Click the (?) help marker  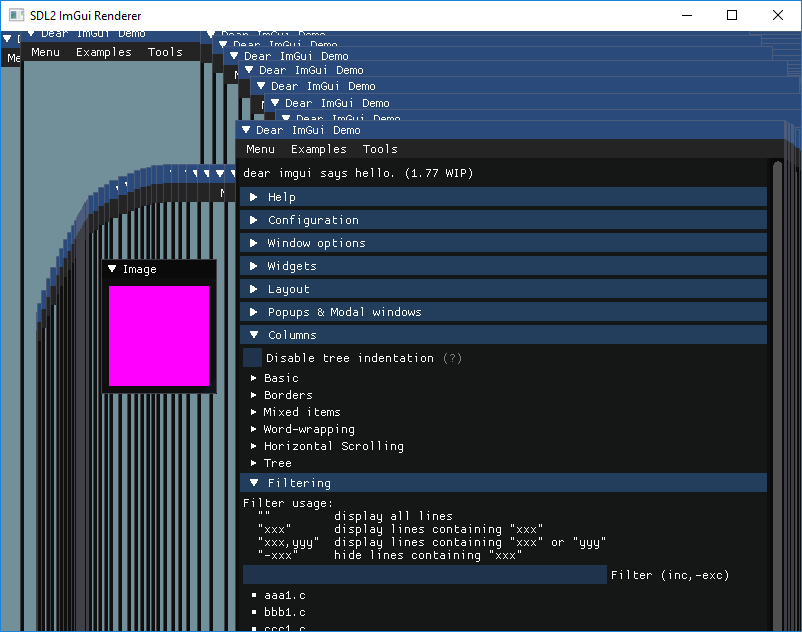(452, 358)
